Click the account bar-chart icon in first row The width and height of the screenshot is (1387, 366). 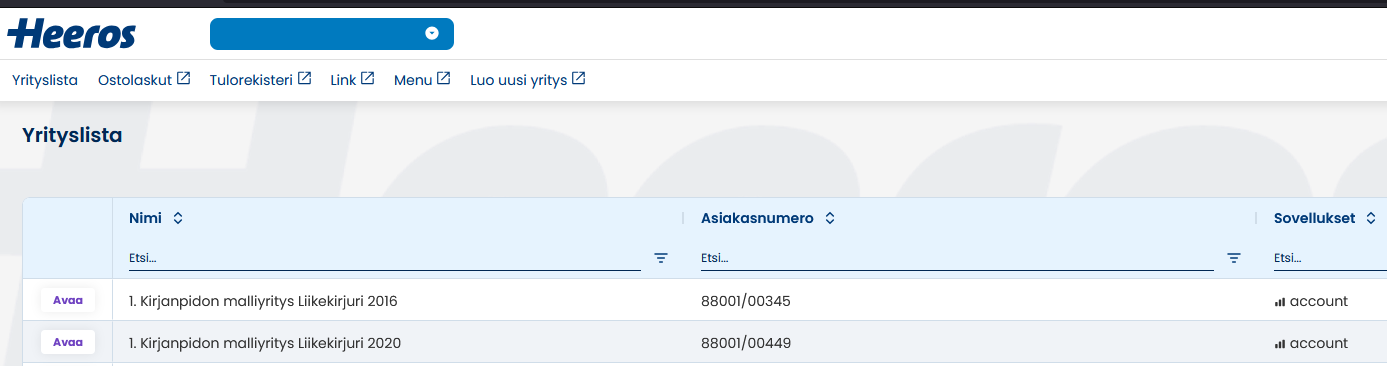(1280, 302)
